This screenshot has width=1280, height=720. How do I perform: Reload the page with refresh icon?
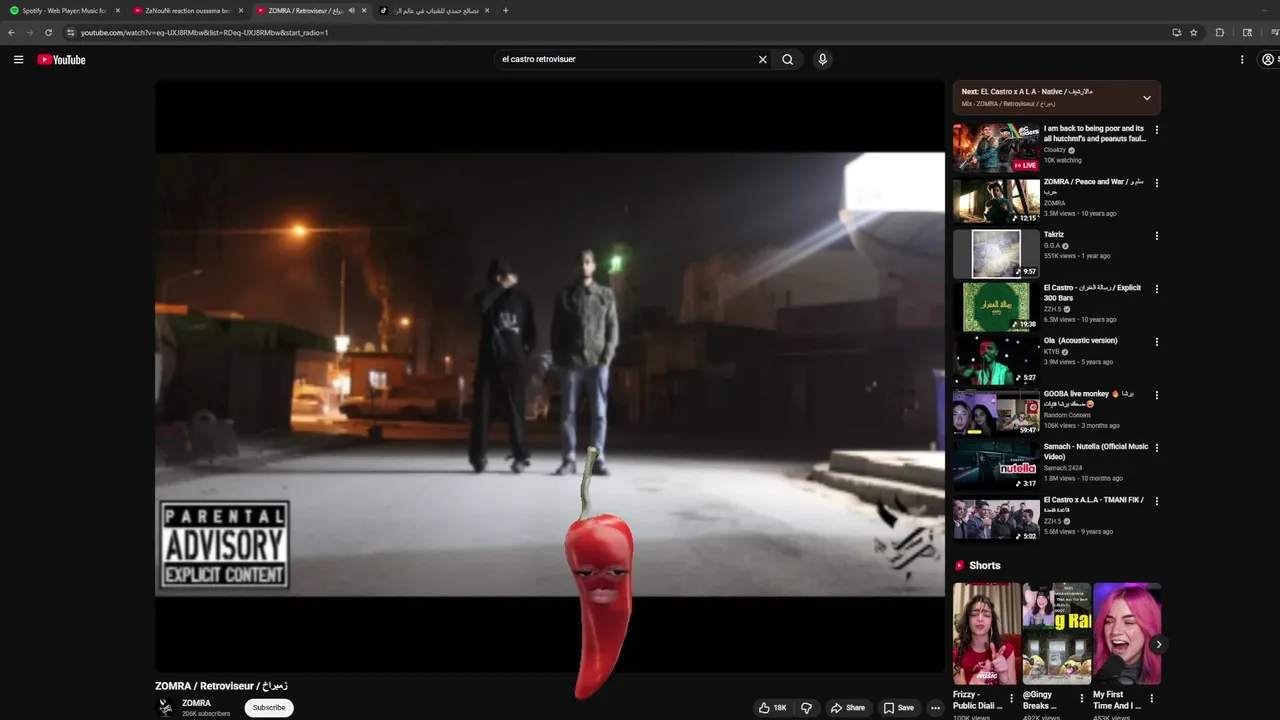coord(48,32)
